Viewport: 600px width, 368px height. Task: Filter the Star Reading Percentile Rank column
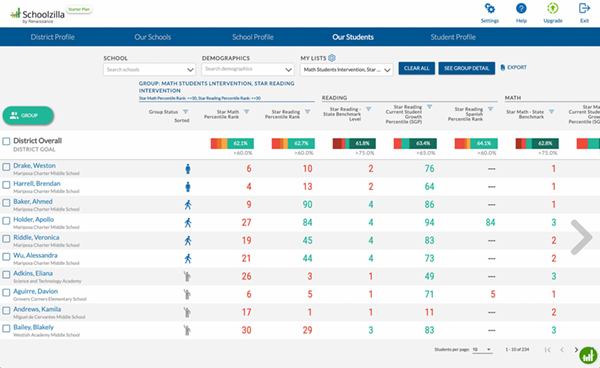click(308, 112)
